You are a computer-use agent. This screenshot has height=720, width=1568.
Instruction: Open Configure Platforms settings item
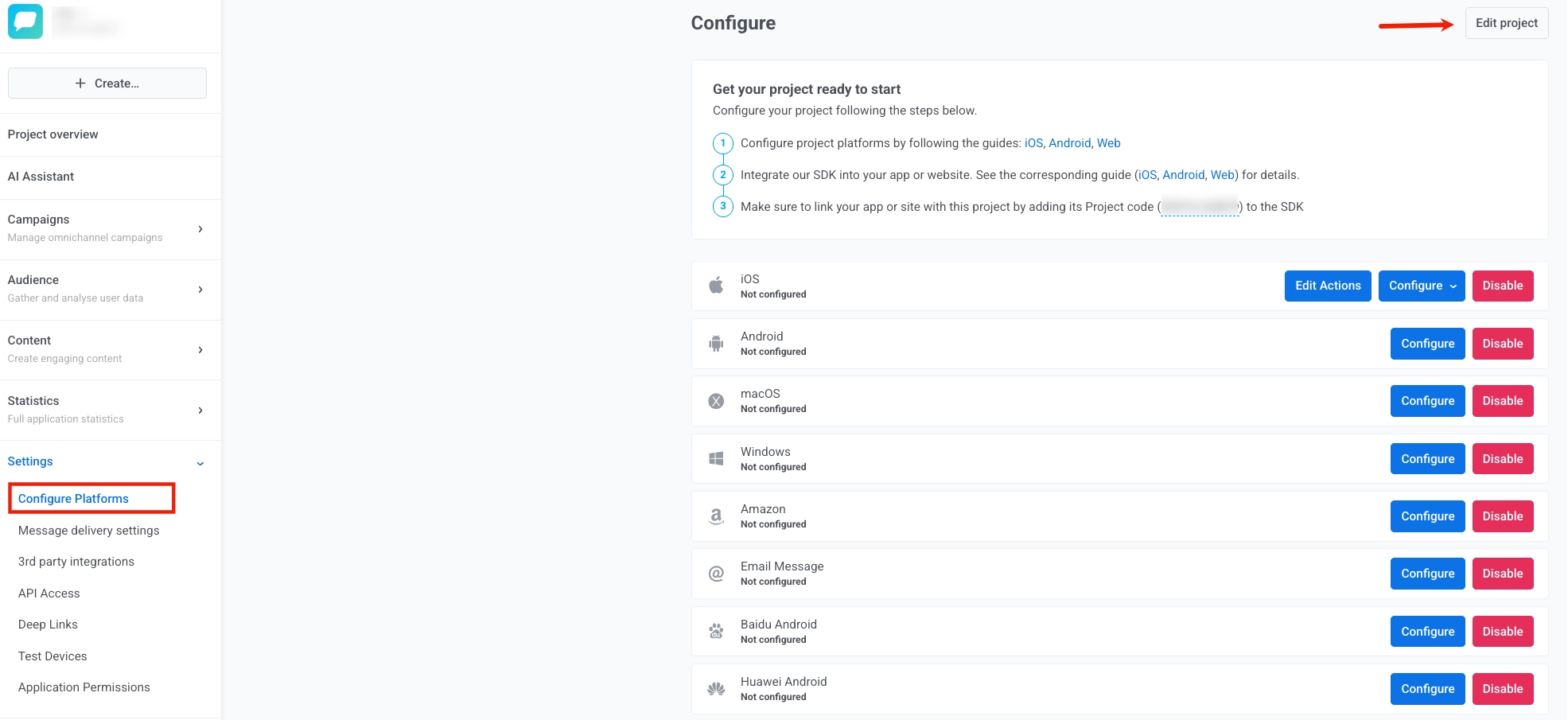tap(73, 499)
